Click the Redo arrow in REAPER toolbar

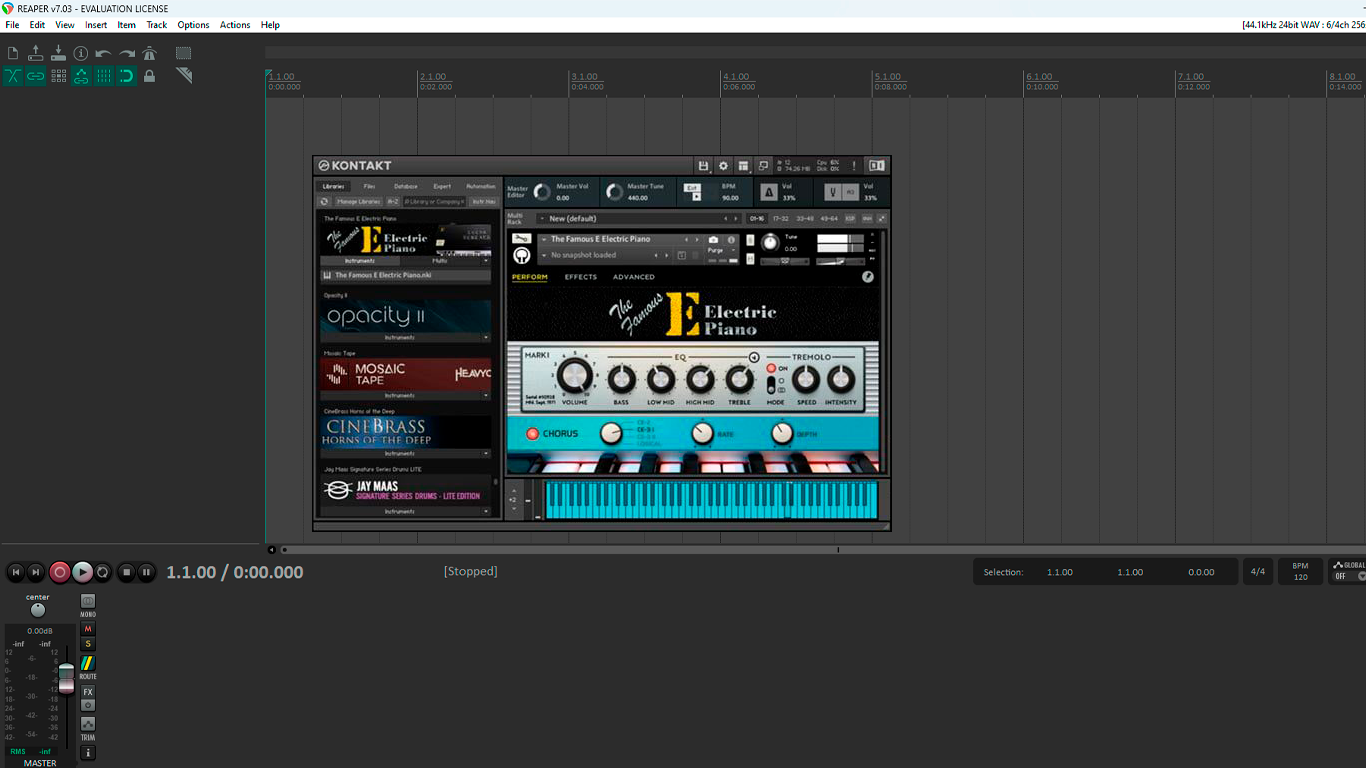click(127, 53)
